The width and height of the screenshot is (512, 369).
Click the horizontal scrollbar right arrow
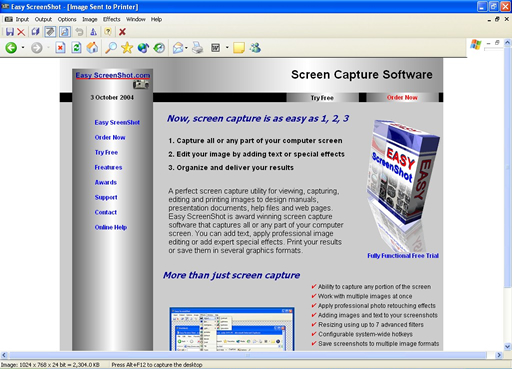click(x=499, y=355)
